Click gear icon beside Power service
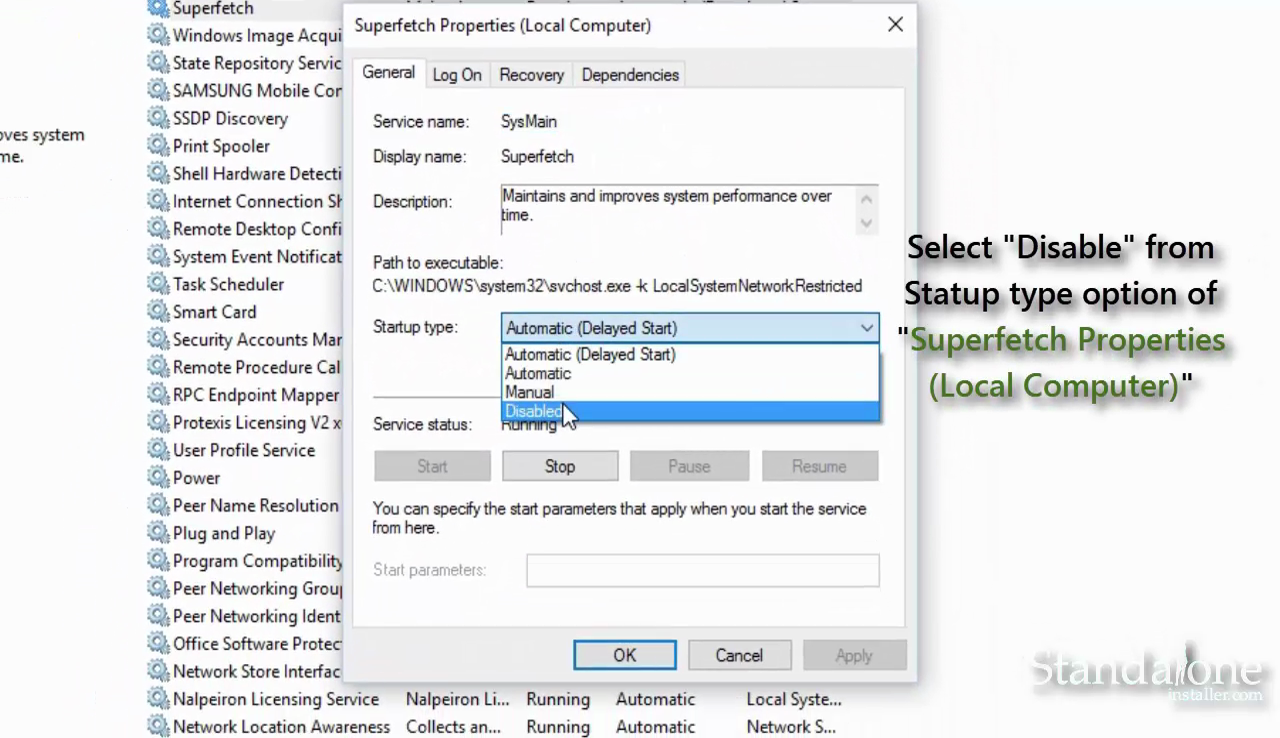Image resolution: width=1280 pixels, height=738 pixels. pos(158,478)
